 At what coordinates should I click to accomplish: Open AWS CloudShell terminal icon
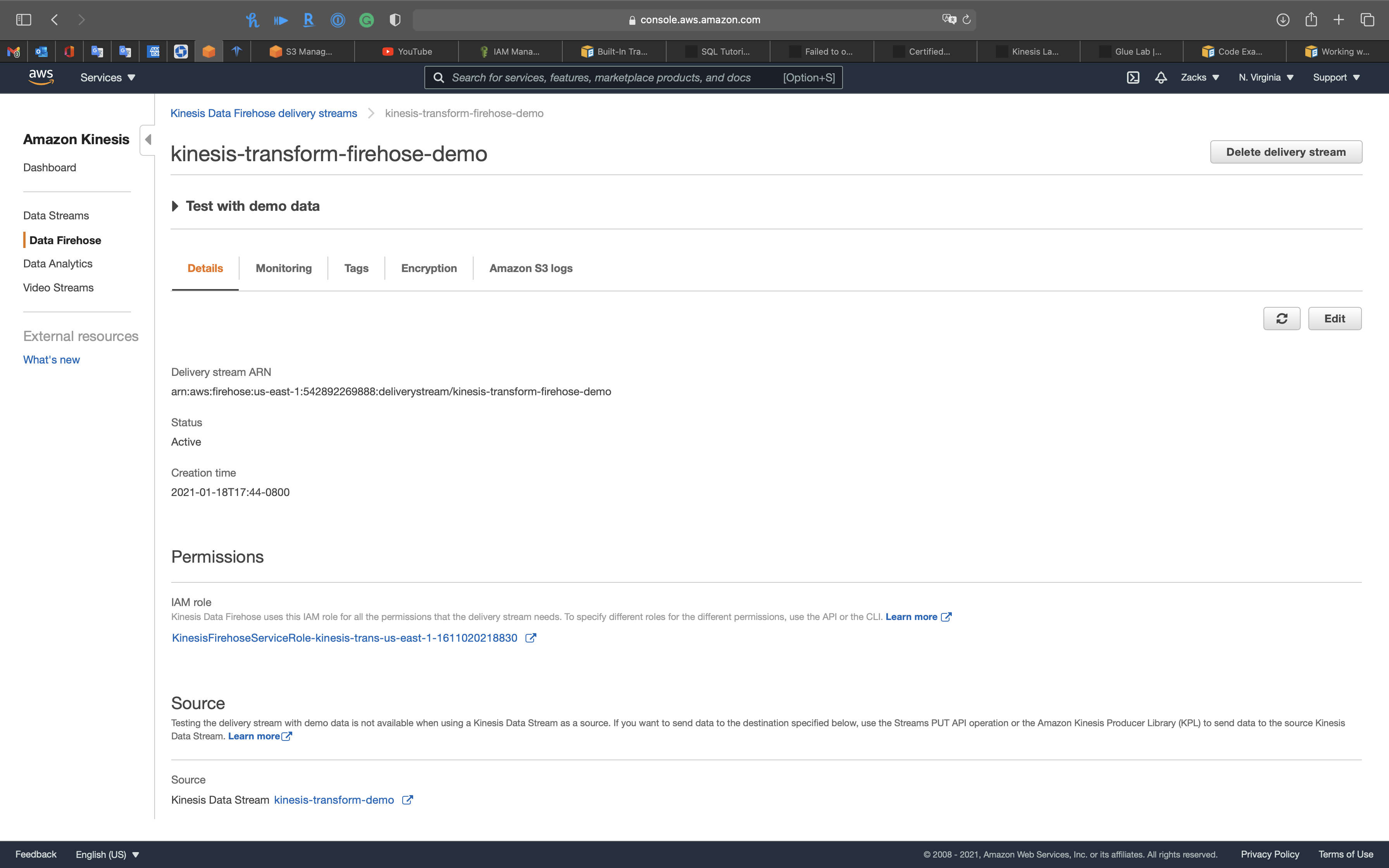tap(1132, 77)
